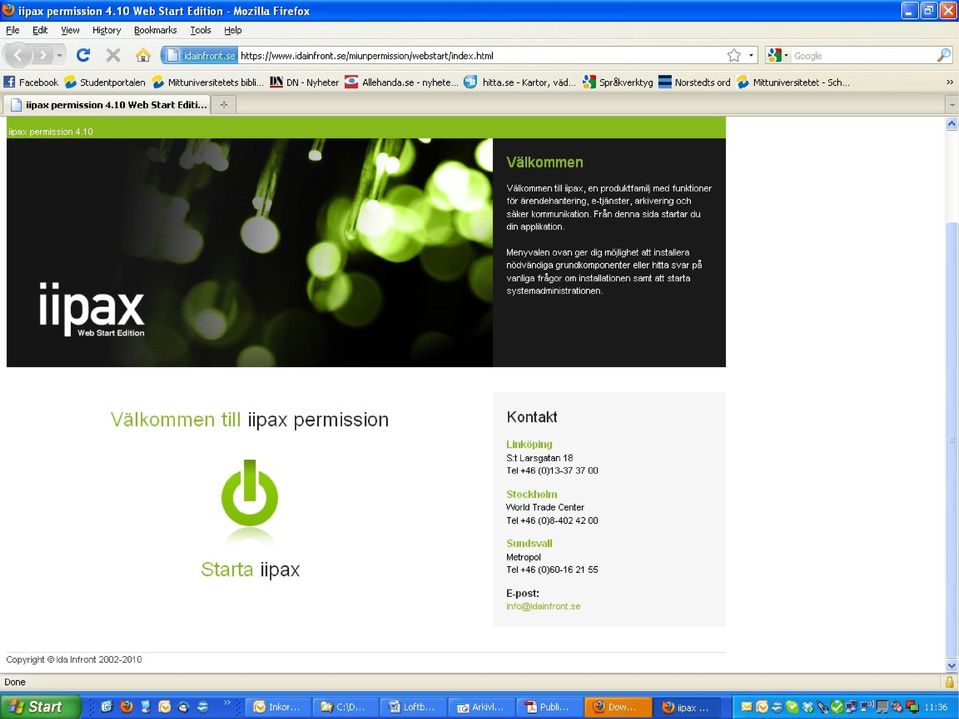
Task: Open the Help menu
Action: [233, 30]
